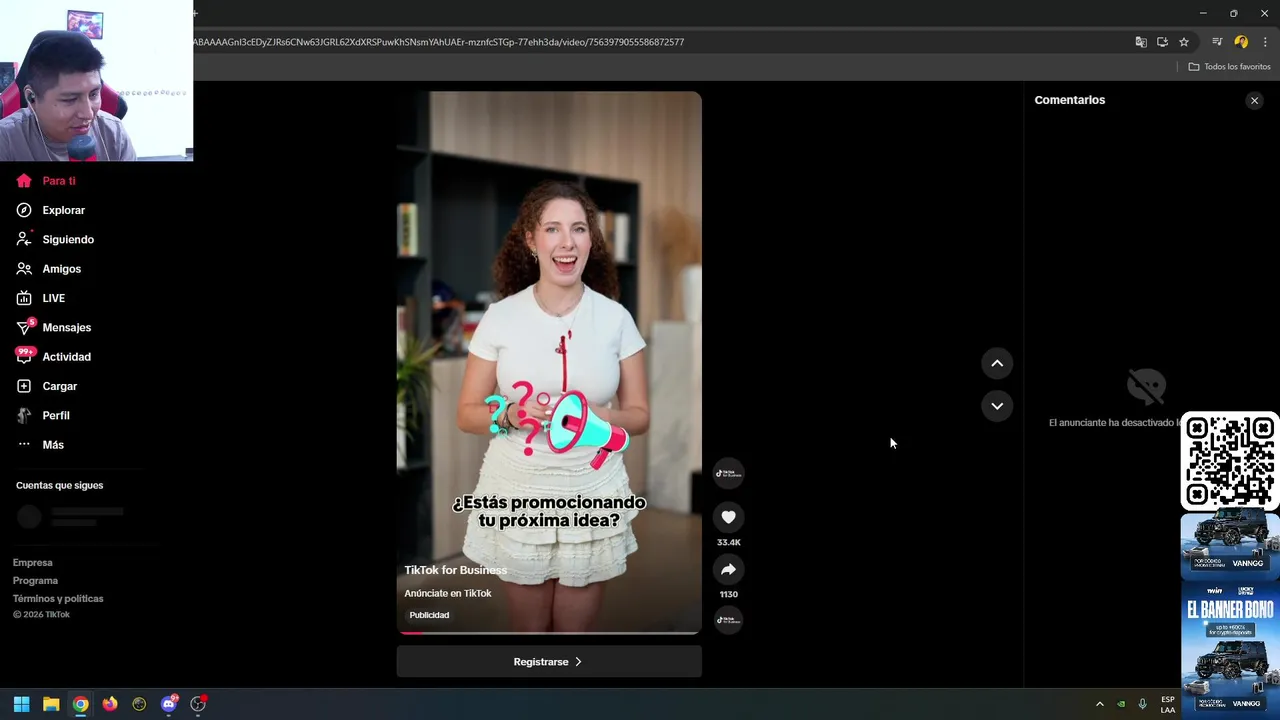The width and height of the screenshot is (1280, 720).
Task: Open Discord from the taskbar
Action: (x=169, y=704)
